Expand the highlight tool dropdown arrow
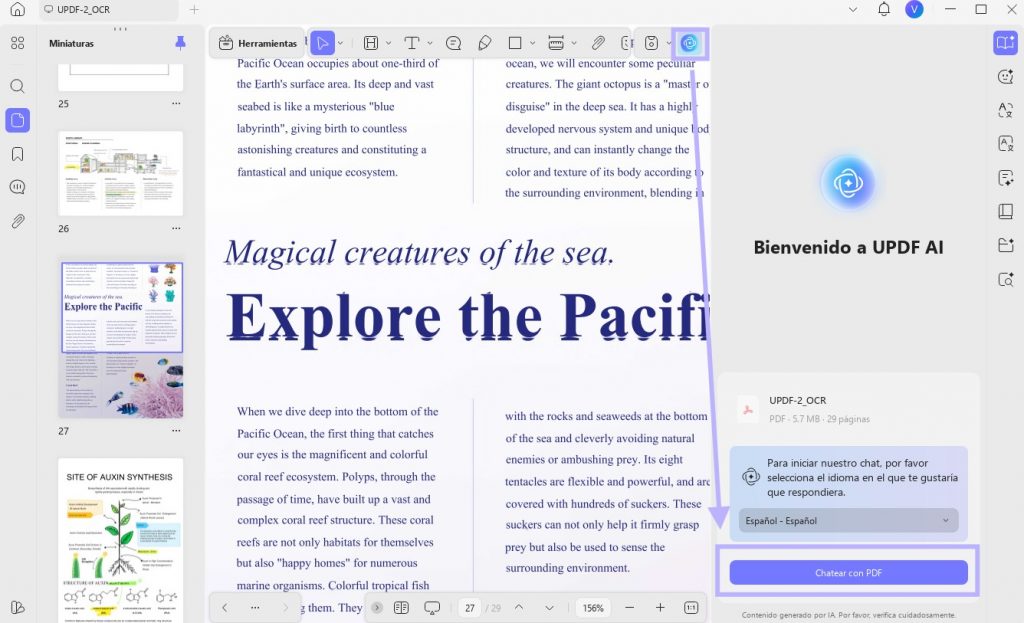1024x623 pixels. click(x=389, y=43)
